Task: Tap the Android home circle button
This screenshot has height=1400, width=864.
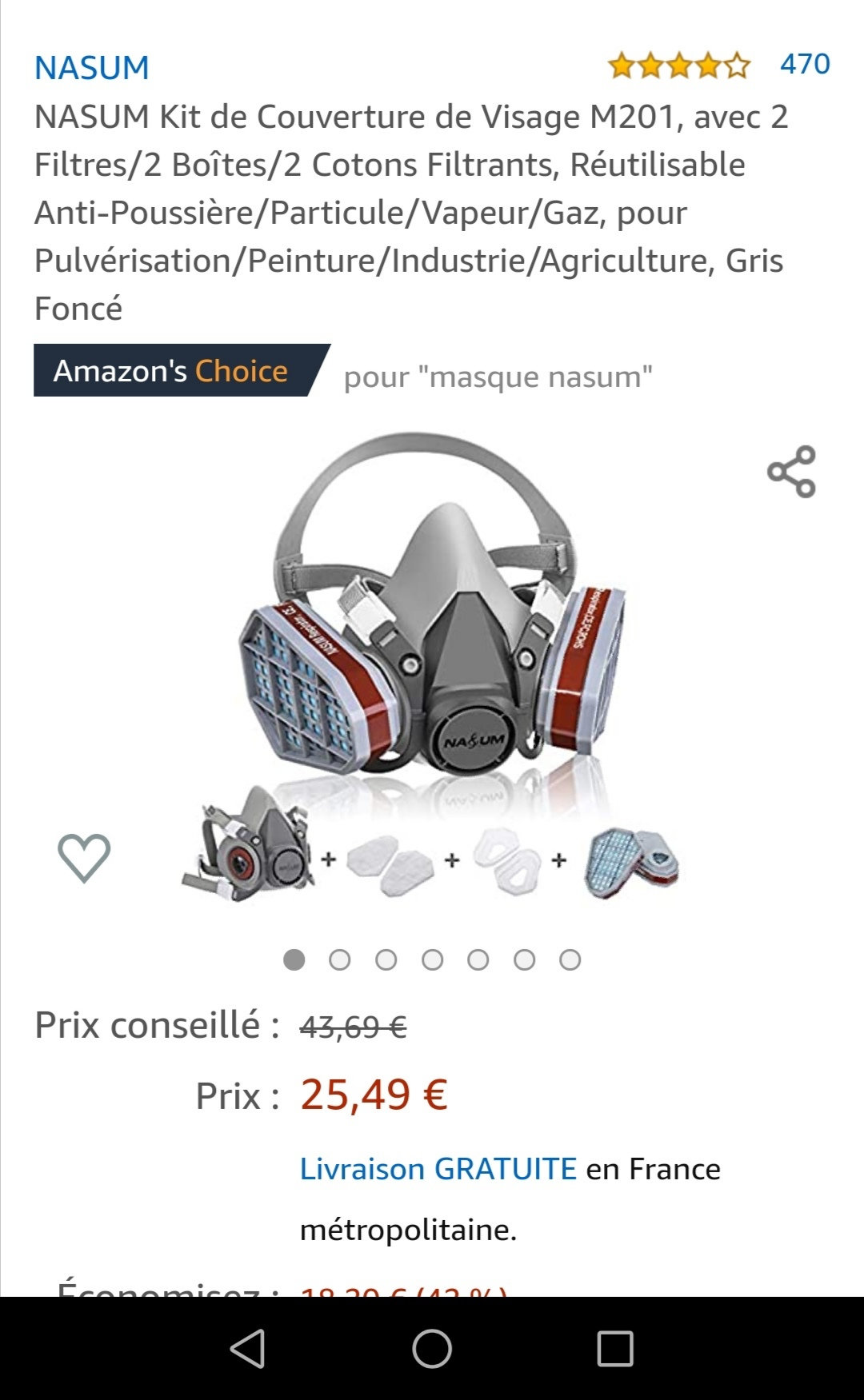Action: coord(432,1349)
